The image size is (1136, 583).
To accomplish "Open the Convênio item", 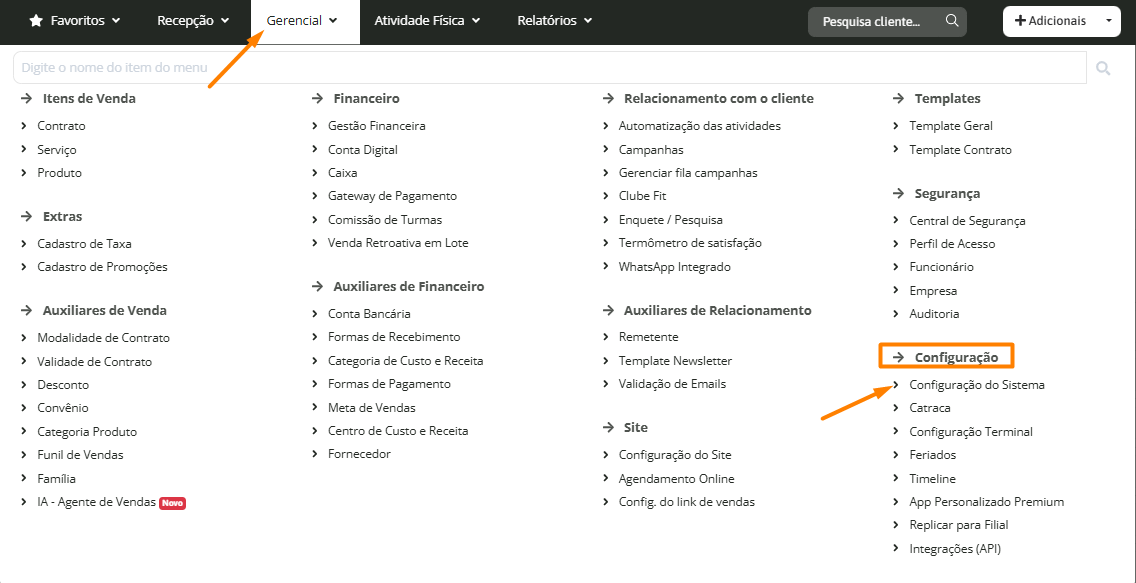I will (x=63, y=408).
